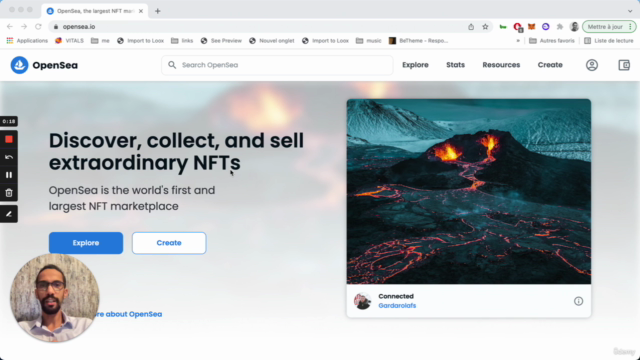The width and height of the screenshot is (640, 360).
Task: Open the VITALS bookmark
Action: (70, 41)
